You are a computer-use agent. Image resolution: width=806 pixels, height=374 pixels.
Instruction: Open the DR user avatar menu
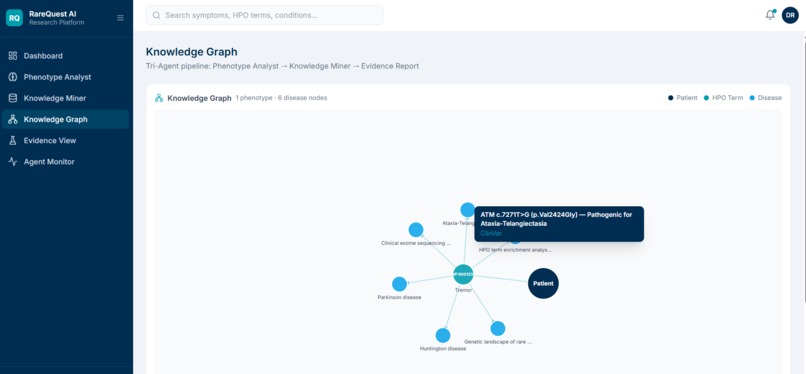(790, 15)
